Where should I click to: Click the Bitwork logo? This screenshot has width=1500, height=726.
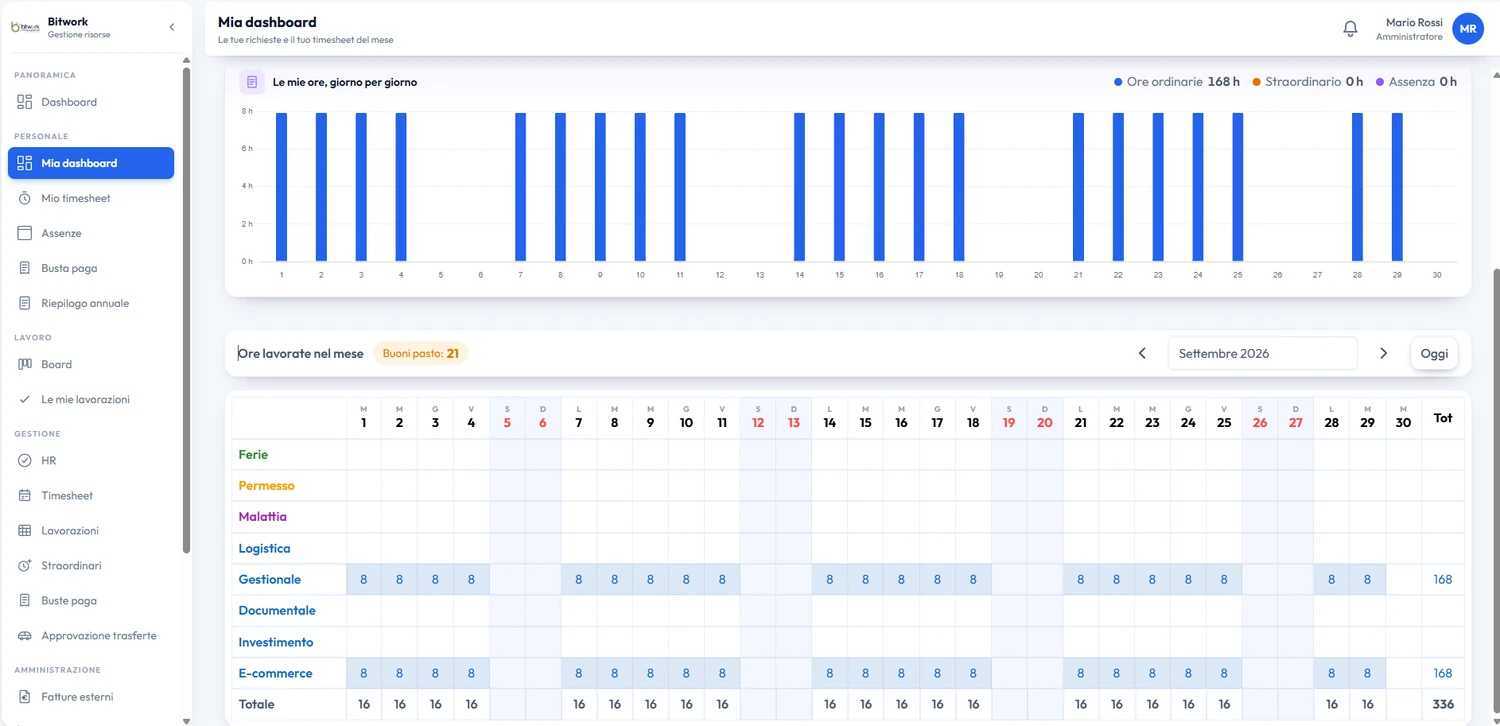[25, 27]
